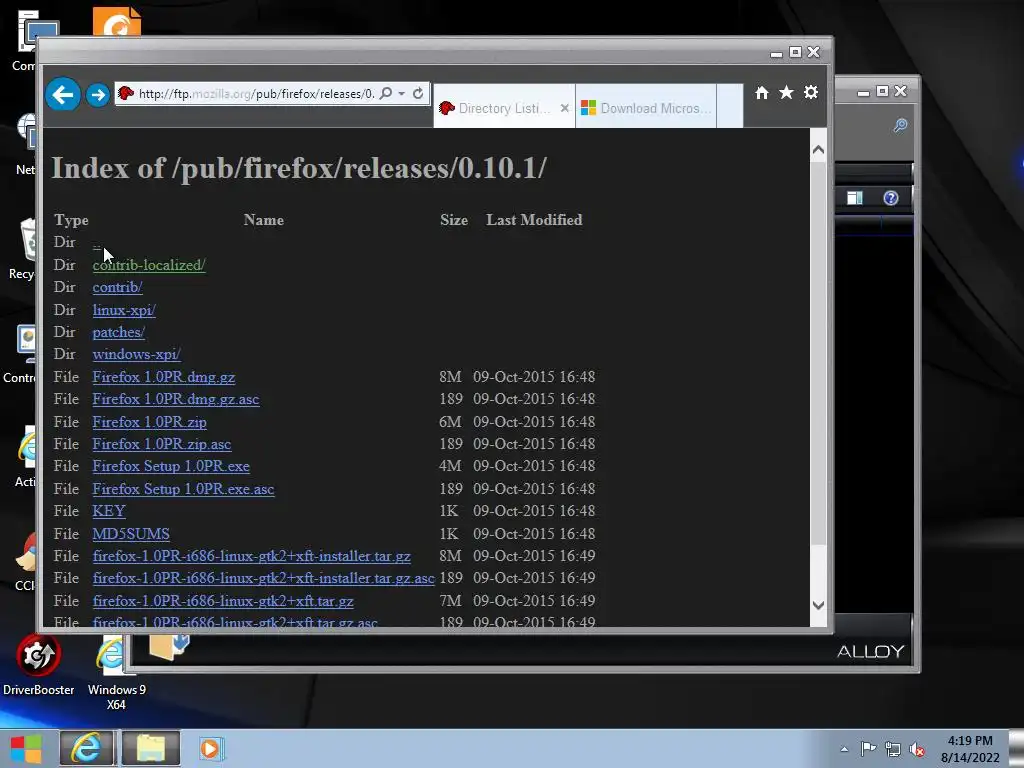Refresh the current page
This screenshot has width=1024, height=768.
pyautogui.click(x=418, y=93)
